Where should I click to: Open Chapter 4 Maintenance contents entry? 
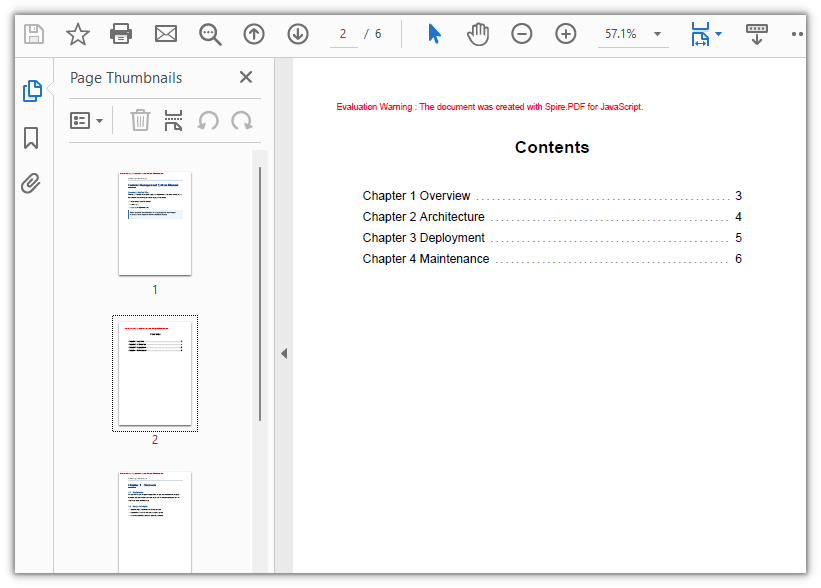pyautogui.click(x=552, y=259)
